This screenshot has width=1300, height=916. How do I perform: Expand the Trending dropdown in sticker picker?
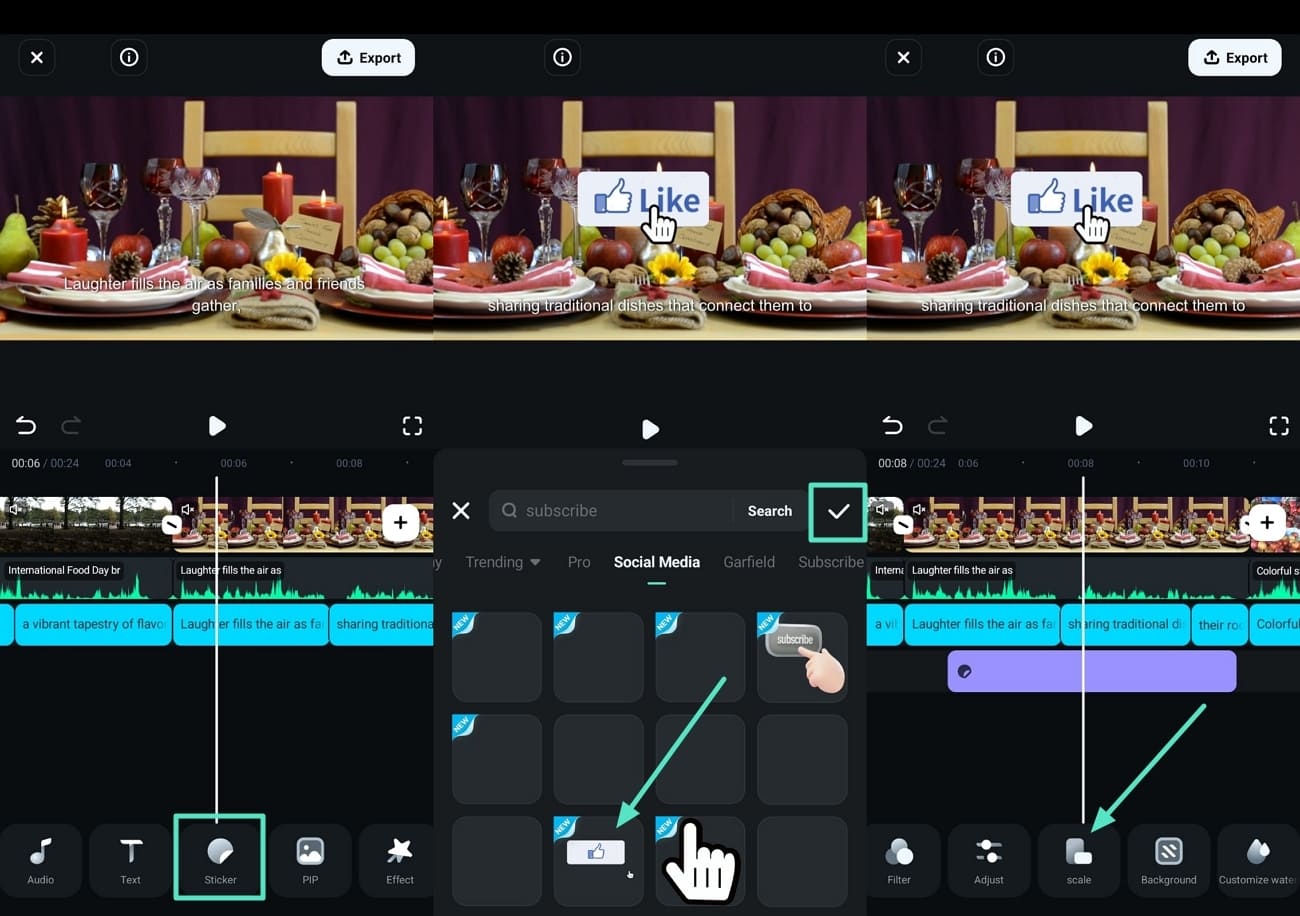point(503,562)
